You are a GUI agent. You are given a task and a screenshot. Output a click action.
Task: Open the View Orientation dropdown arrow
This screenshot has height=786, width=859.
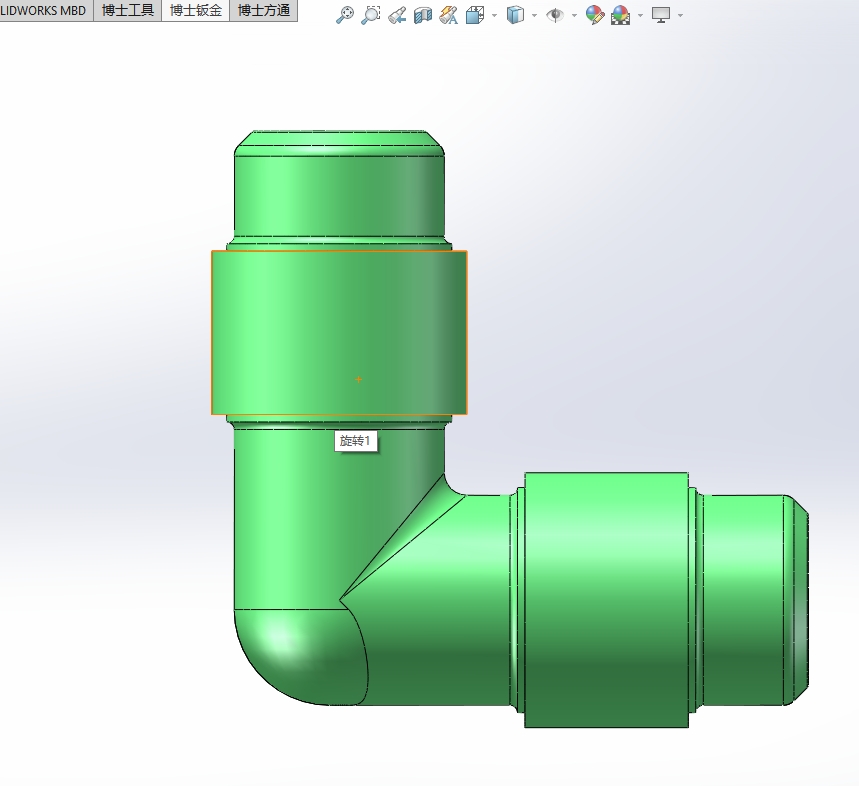pyautogui.click(x=494, y=15)
